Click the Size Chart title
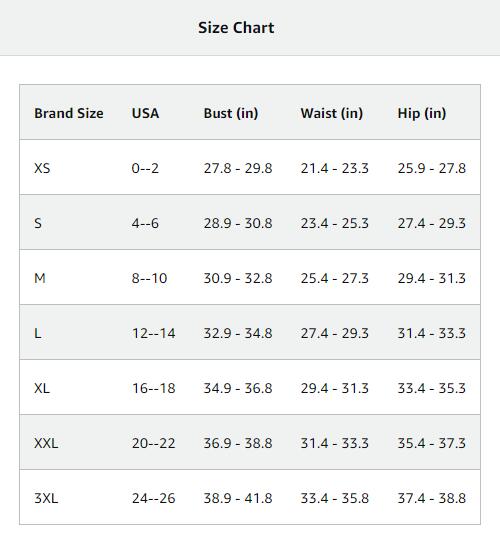The image size is (500, 544). 236,28
